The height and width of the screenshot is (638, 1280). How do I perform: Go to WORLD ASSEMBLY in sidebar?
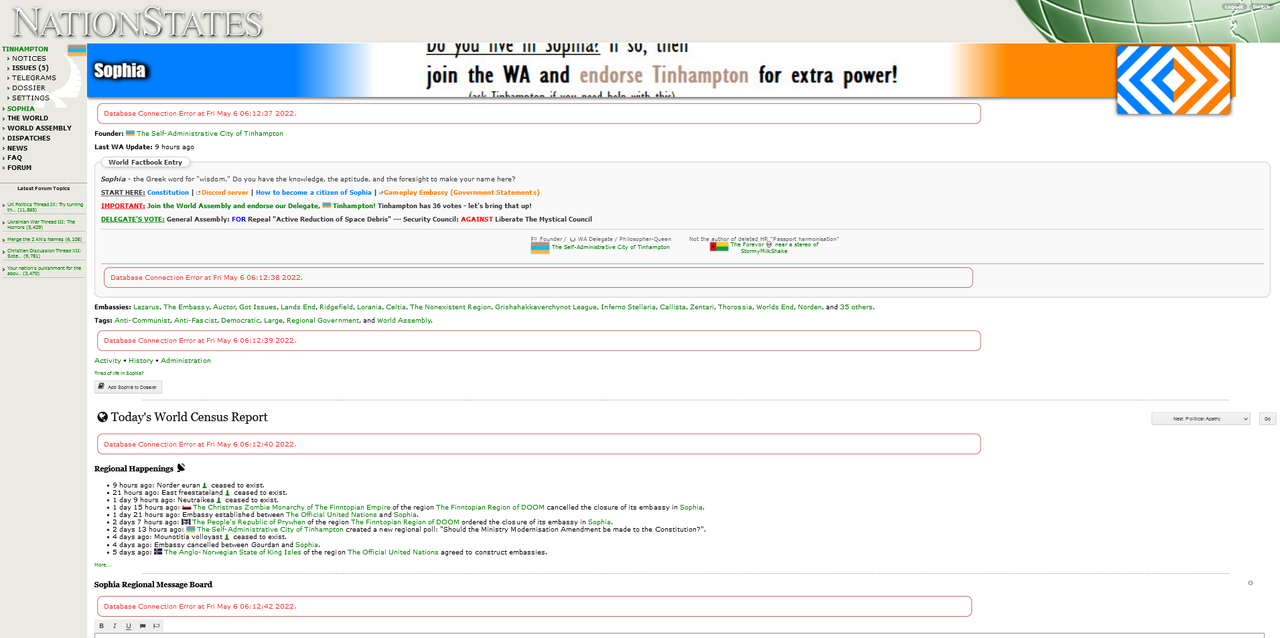39,128
